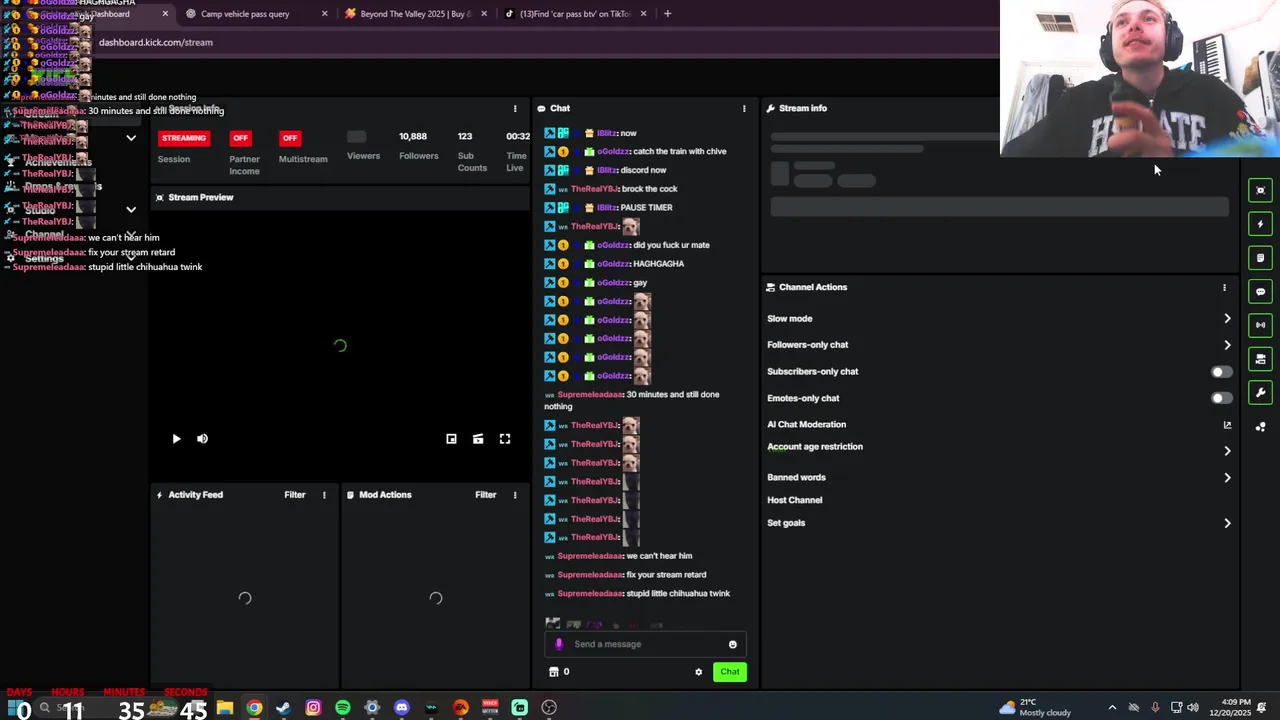Play the stream preview
This screenshot has width=1280, height=720.
(x=176, y=439)
